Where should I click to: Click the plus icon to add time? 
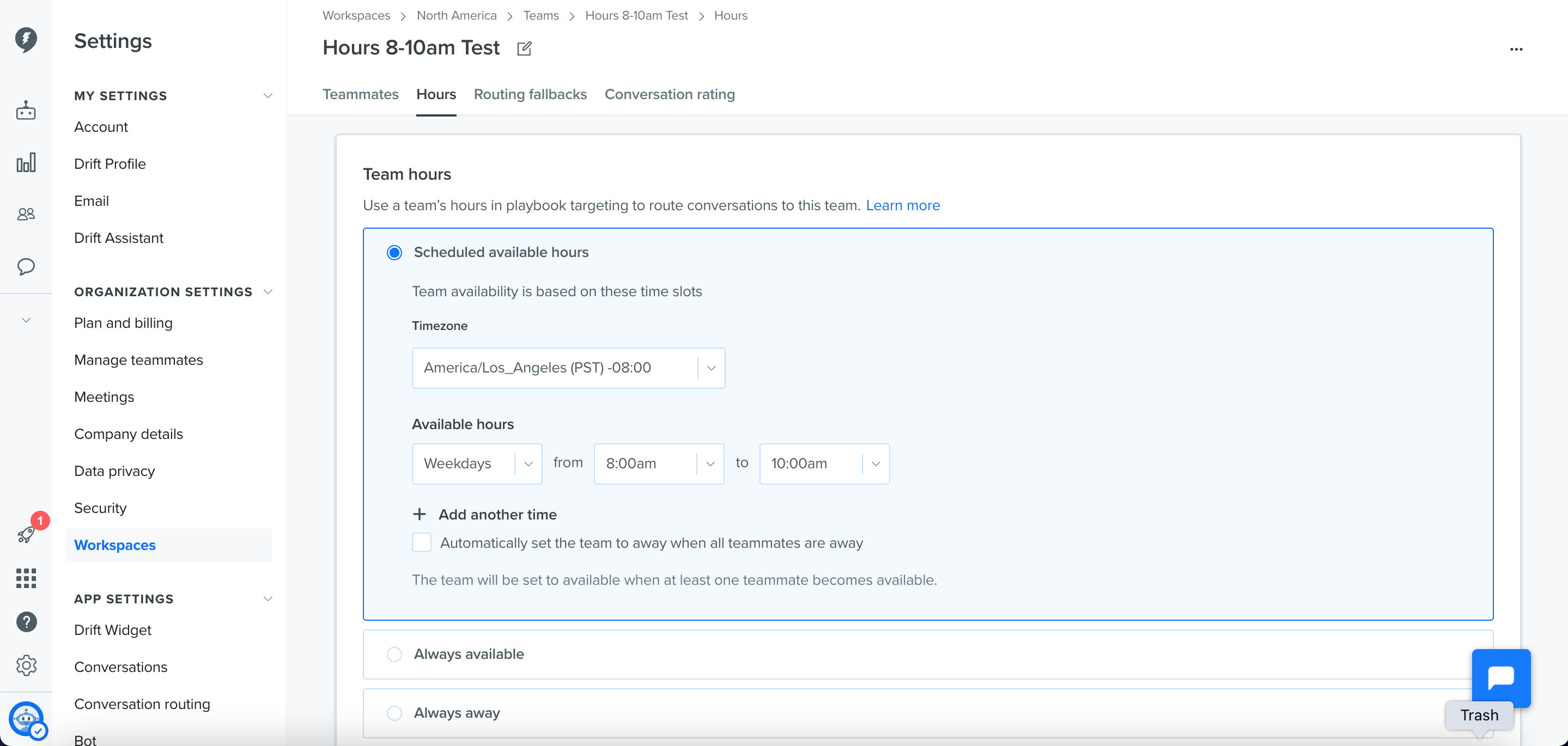click(420, 514)
